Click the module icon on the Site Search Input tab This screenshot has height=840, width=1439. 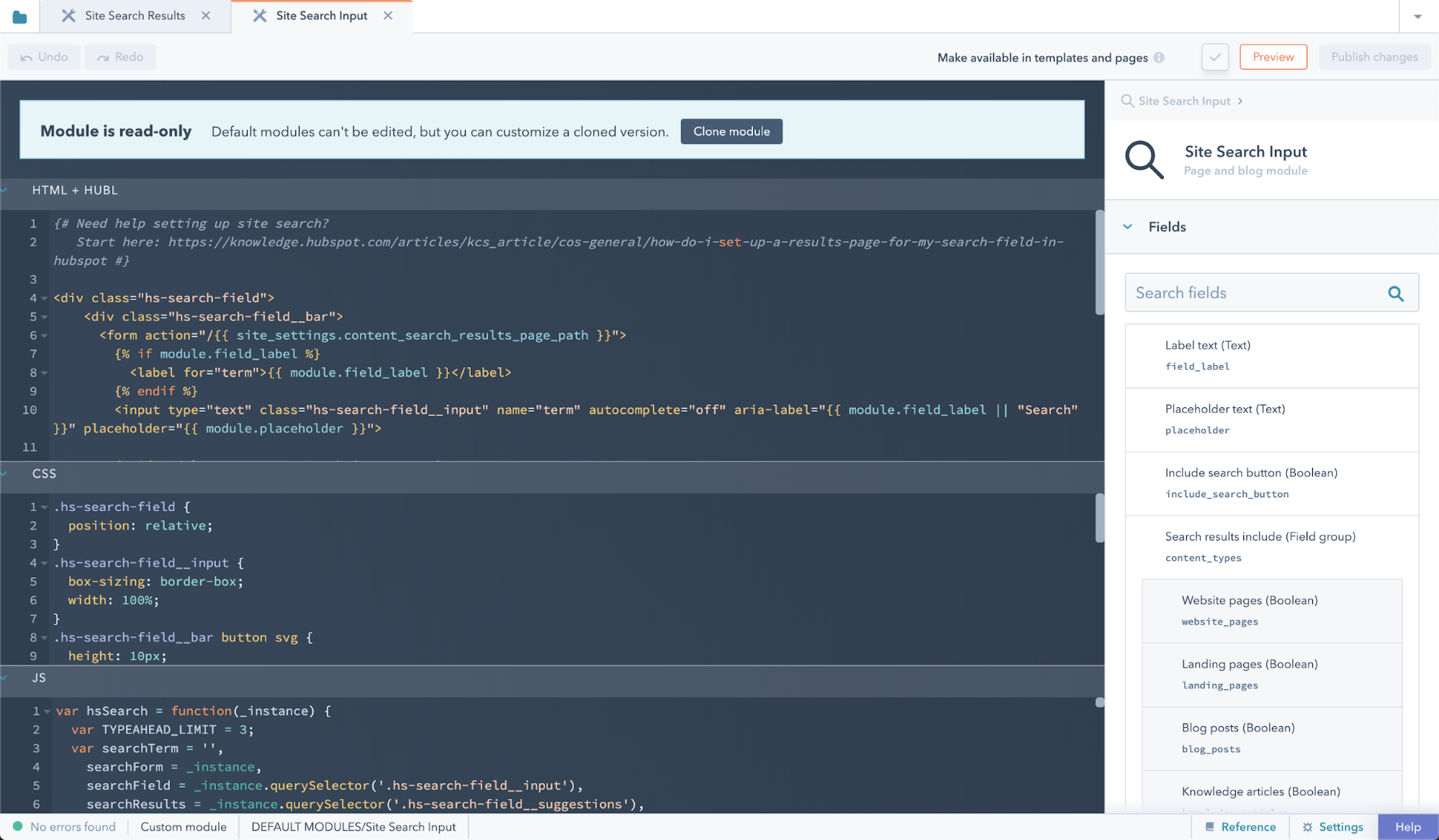(x=259, y=14)
